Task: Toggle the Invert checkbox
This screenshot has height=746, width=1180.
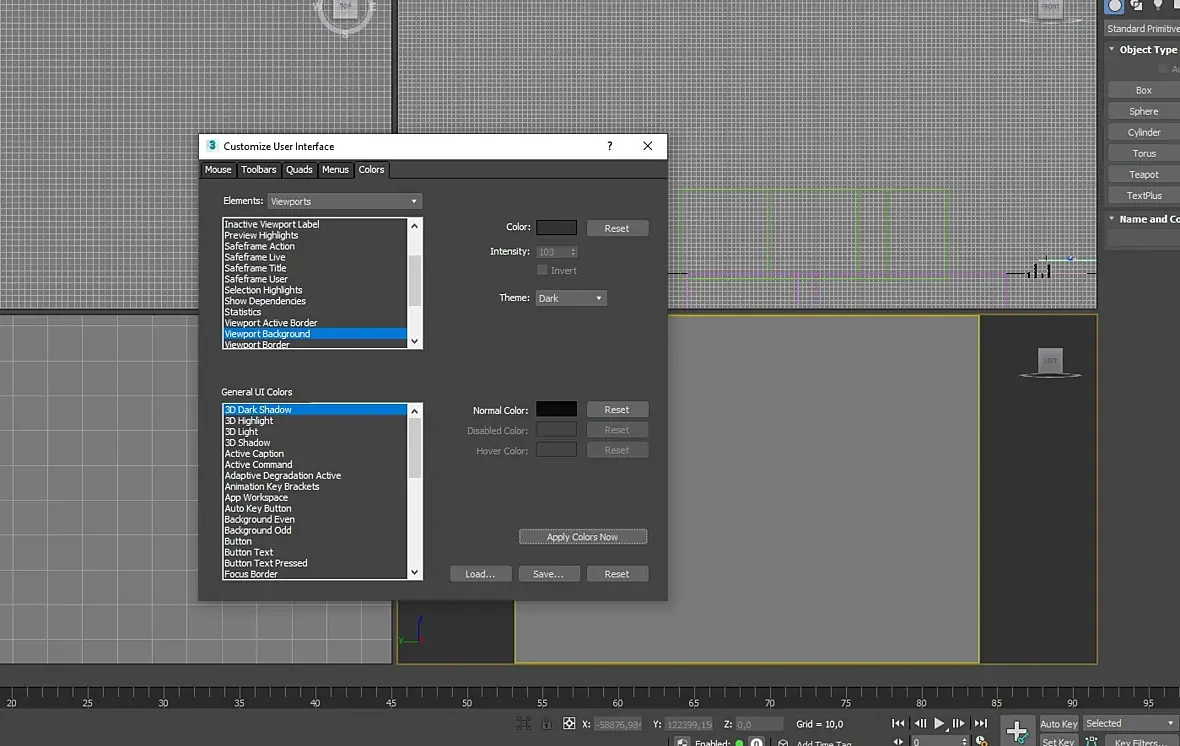Action: coord(542,270)
